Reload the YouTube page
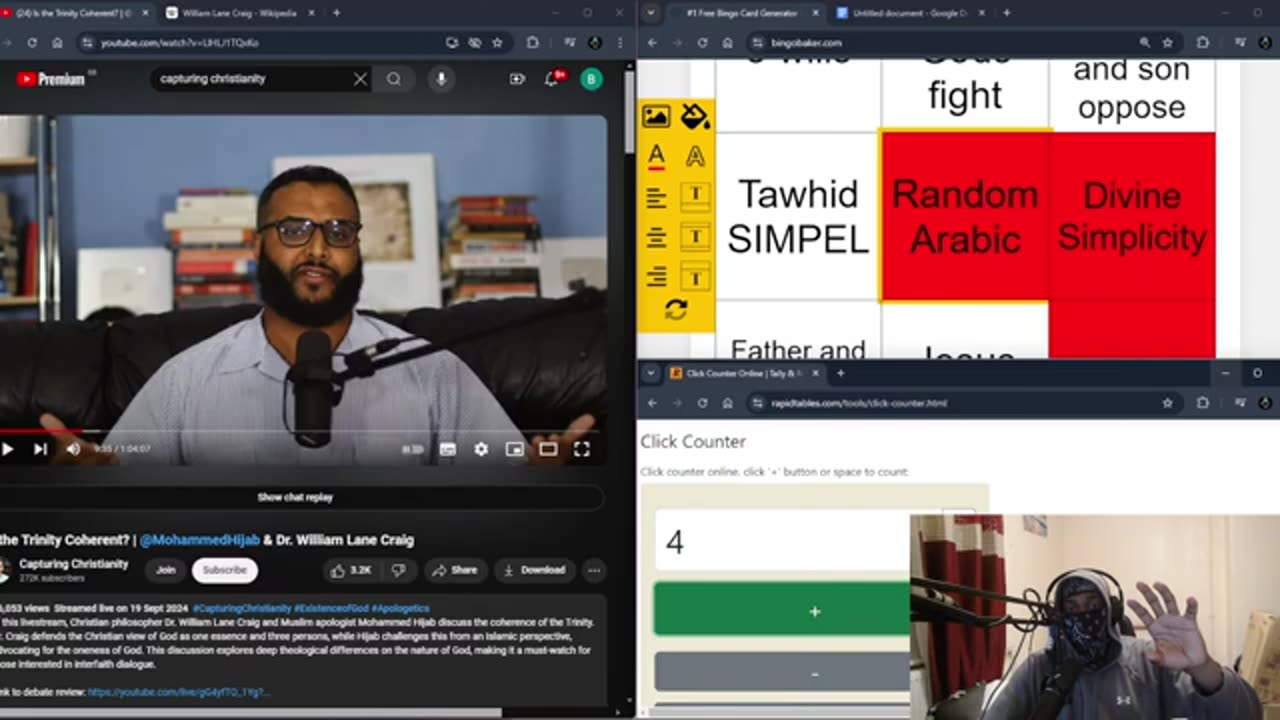Screen dimensions: 1280x720 [32, 43]
